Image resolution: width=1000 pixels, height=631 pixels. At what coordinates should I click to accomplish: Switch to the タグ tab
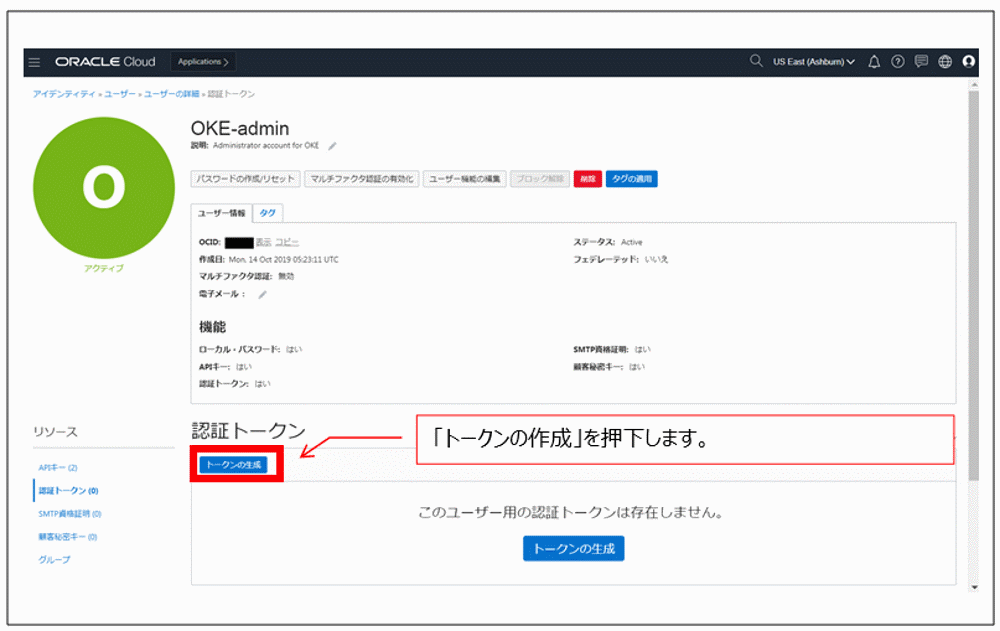pos(266,212)
